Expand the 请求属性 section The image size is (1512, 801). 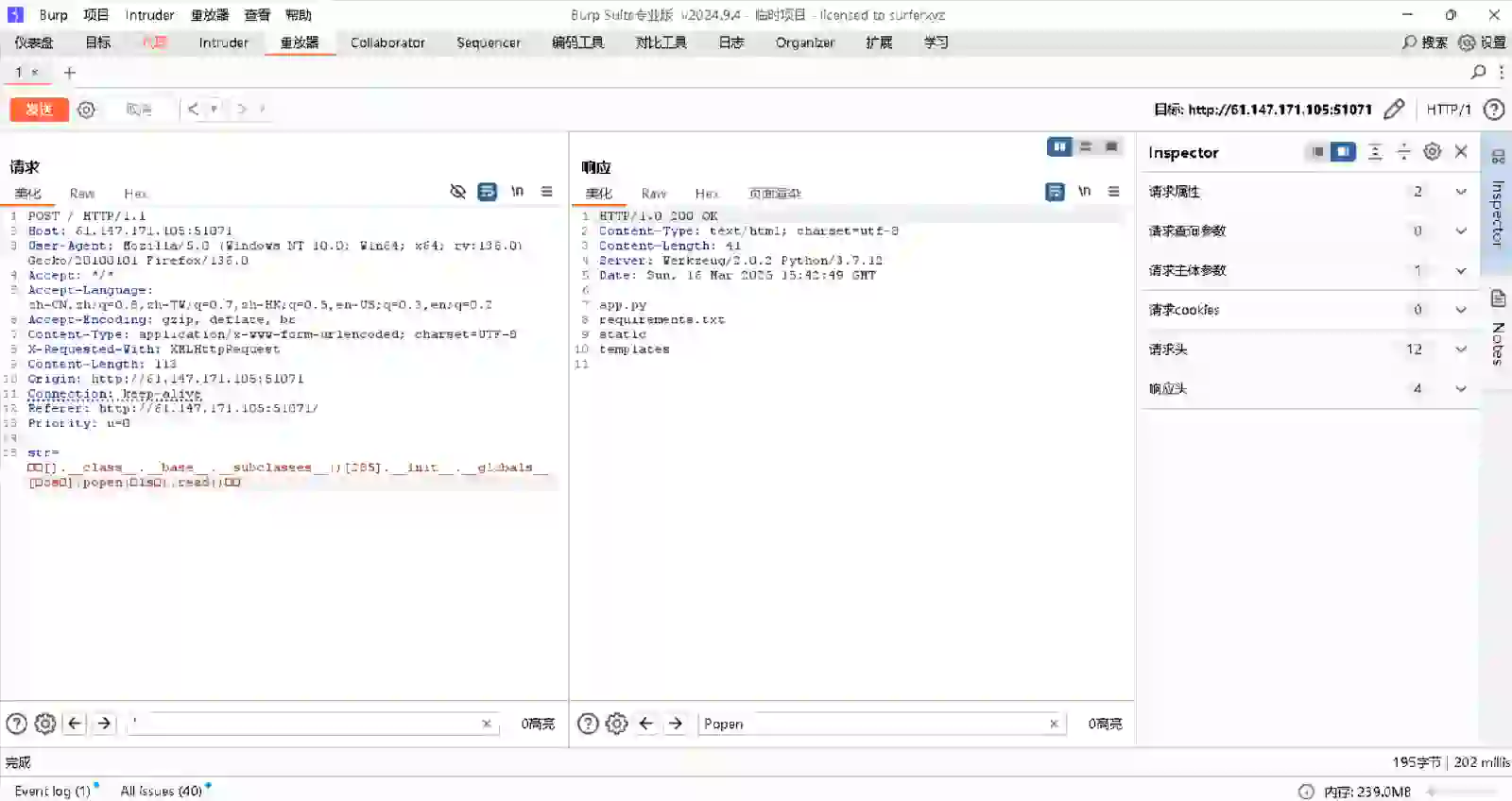1460,192
